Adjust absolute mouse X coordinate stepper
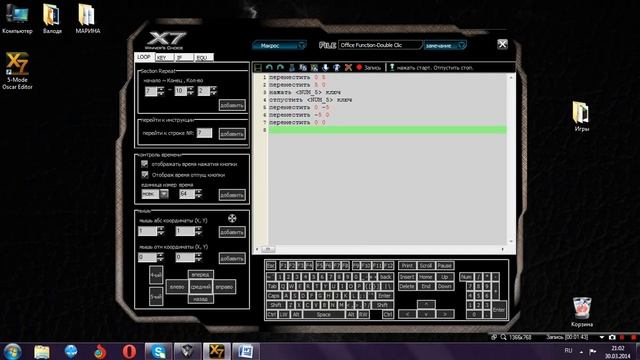The width and height of the screenshot is (640, 360). (160, 231)
